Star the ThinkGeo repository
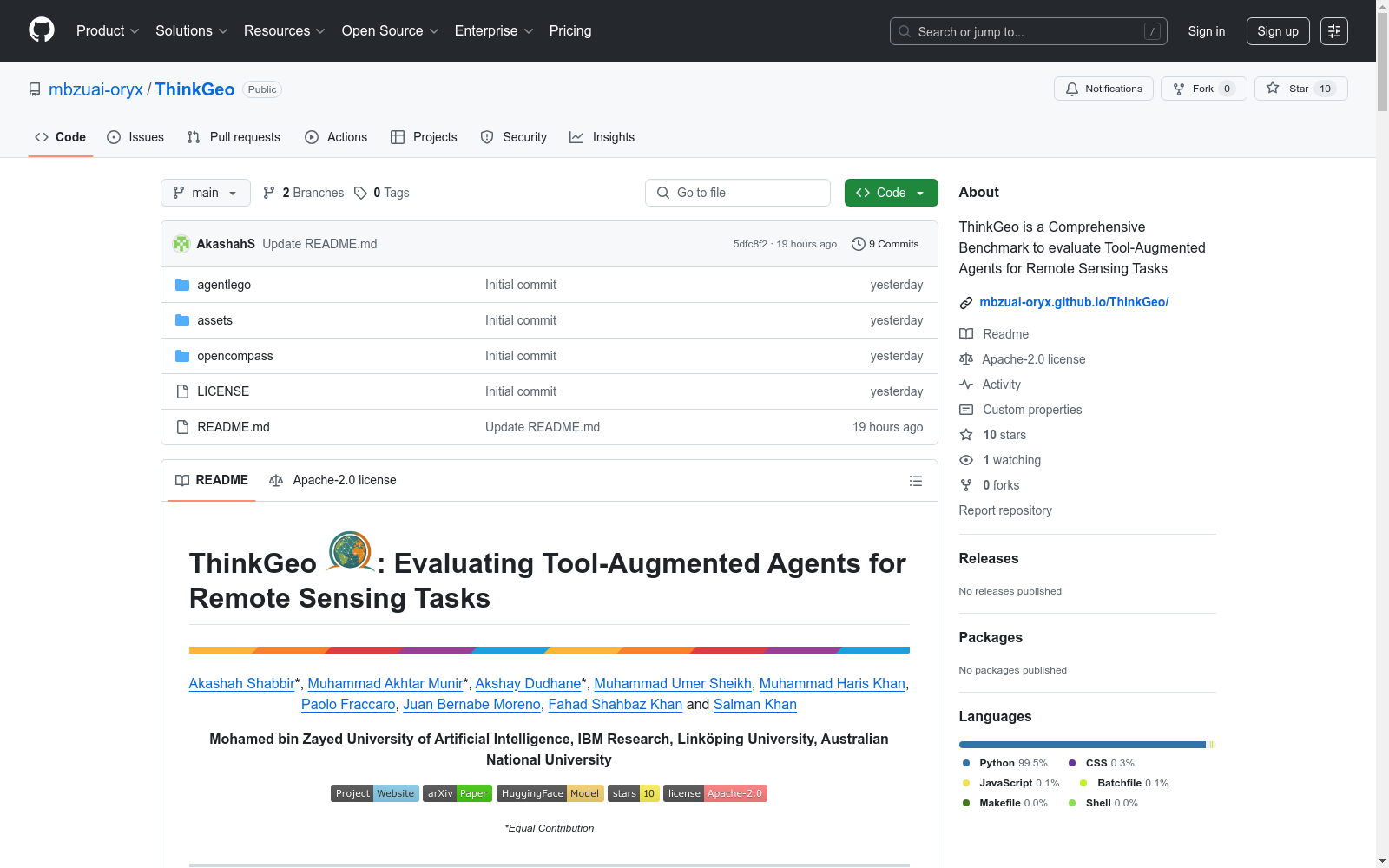Viewport: 1389px width, 868px height. click(1300, 89)
